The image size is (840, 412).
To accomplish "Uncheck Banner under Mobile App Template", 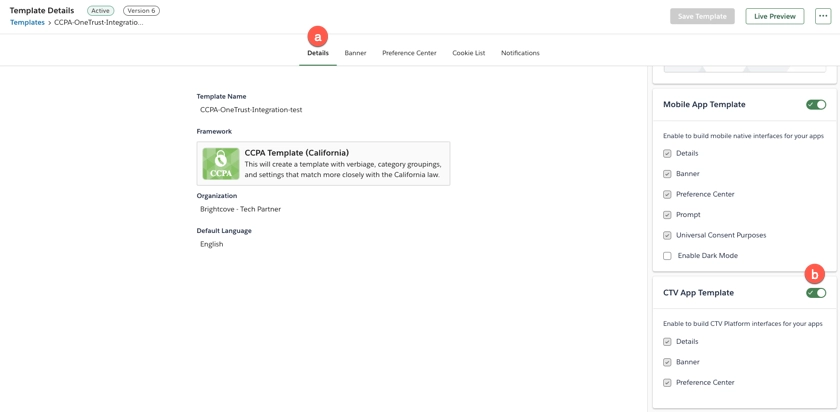I will pos(667,174).
